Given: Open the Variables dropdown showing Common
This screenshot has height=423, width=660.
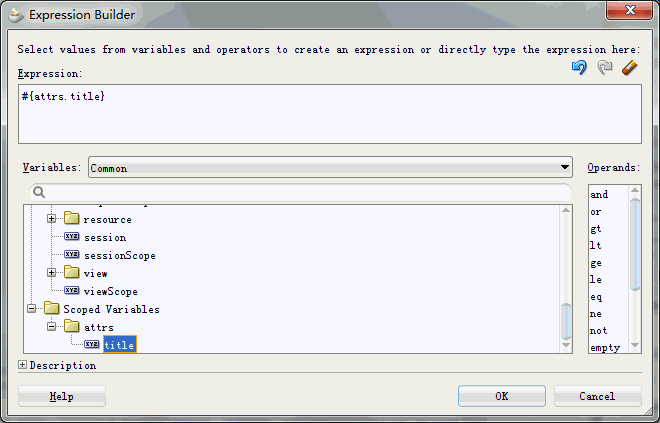Looking at the screenshot, I should click(x=330, y=168).
